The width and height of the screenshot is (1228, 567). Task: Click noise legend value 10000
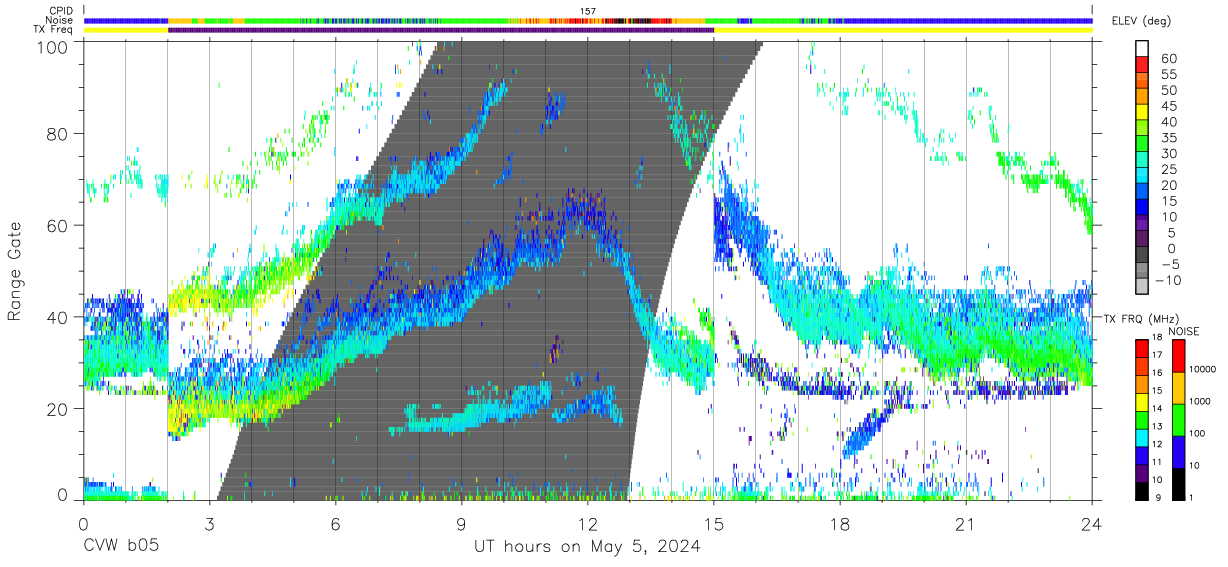point(1202,369)
